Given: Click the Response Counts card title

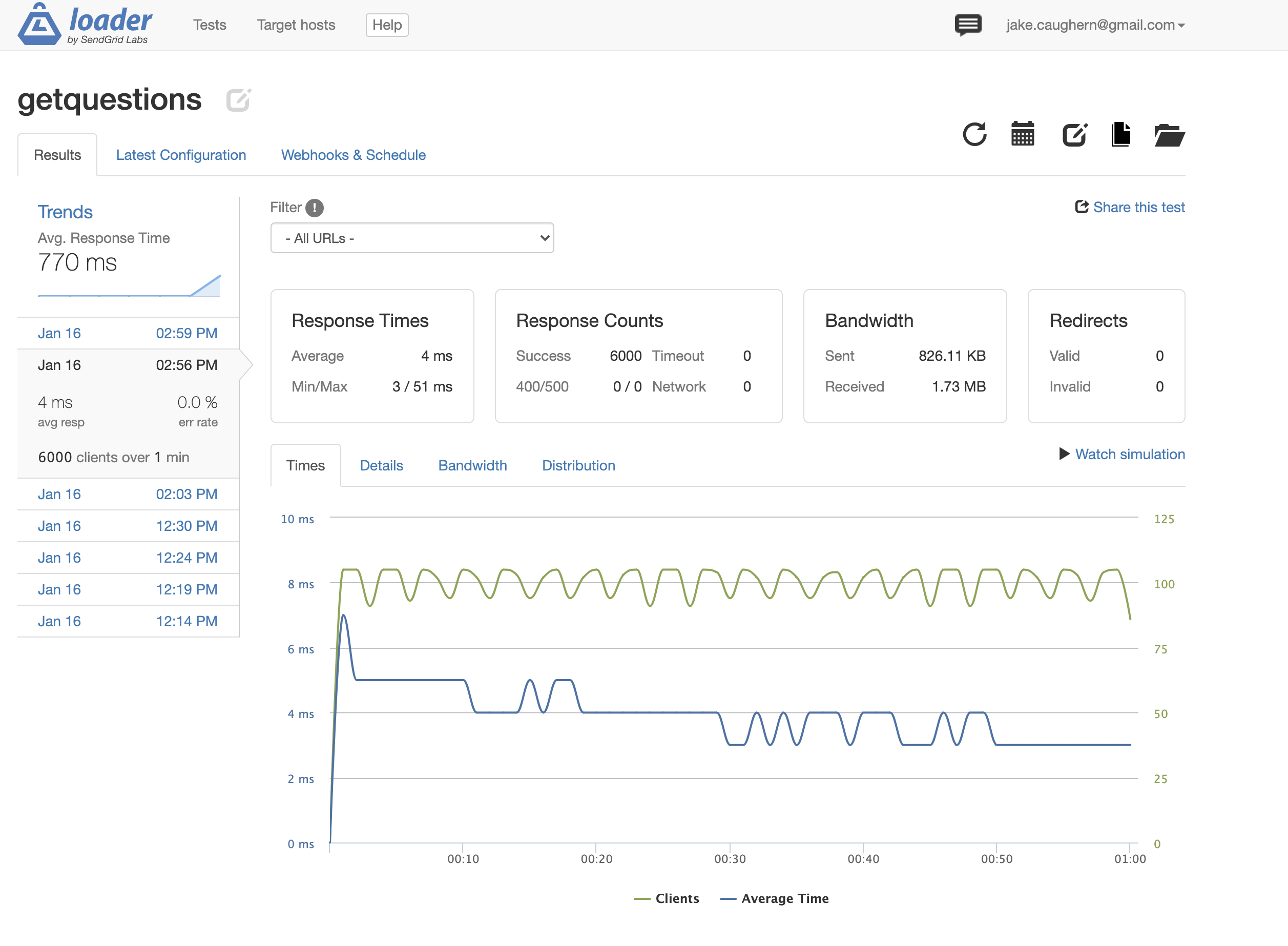Looking at the screenshot, I should click(x=589, y=321).
